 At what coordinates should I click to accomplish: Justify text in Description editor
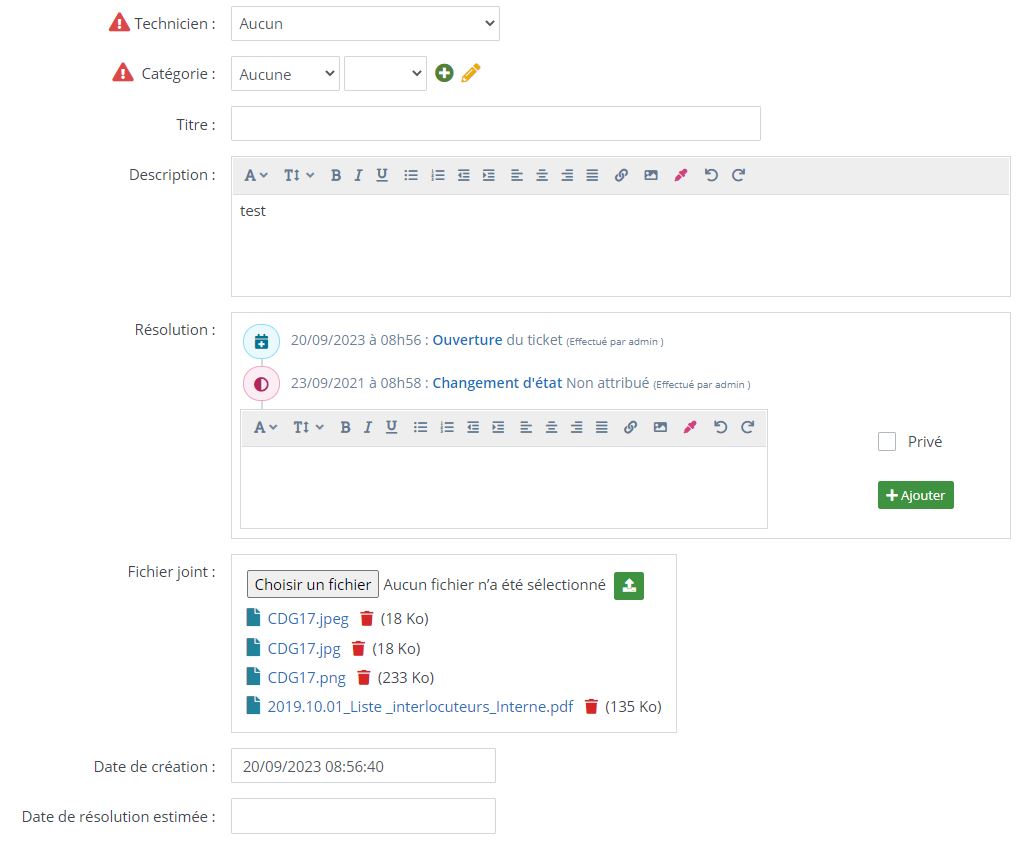tap(592, 175)
